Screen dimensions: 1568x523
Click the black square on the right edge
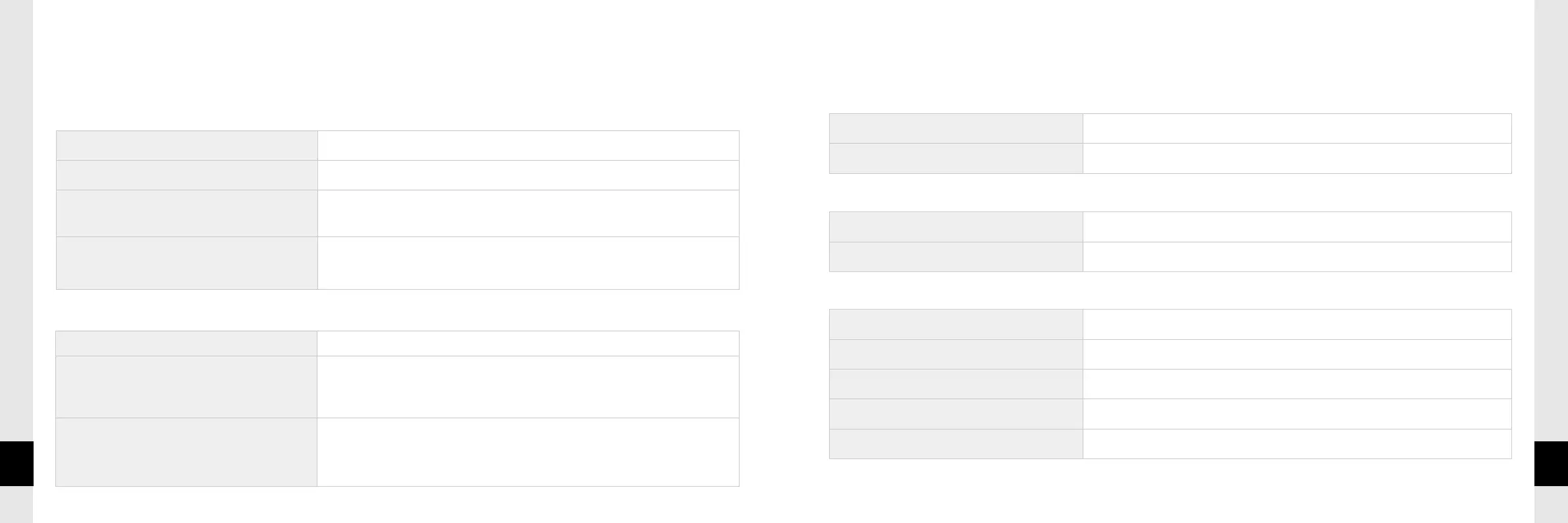(x=1551, y=464)
